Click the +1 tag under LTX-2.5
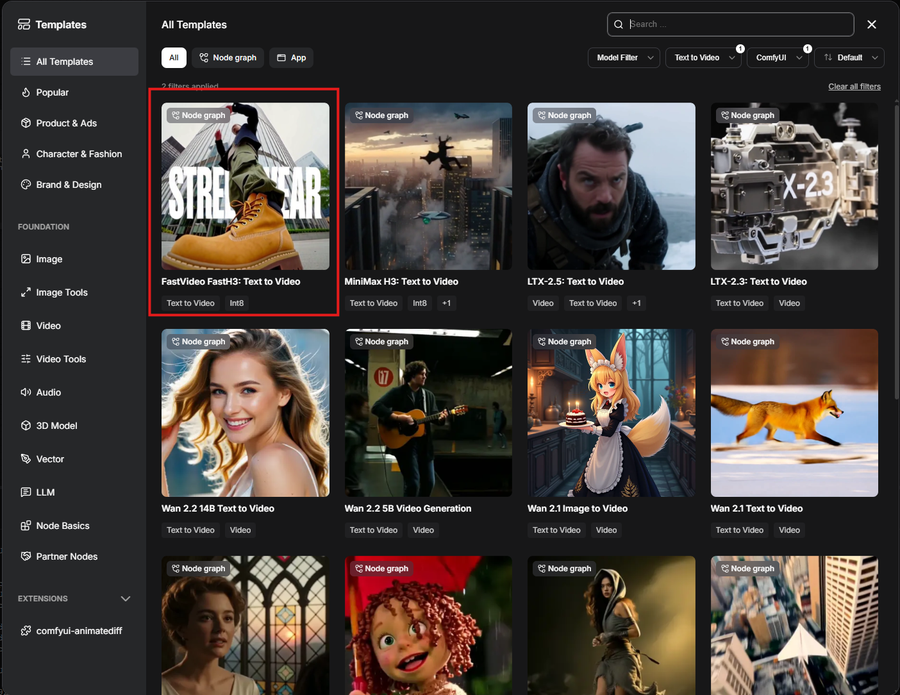This screenshot has height=695, width=900. pos(637,303)
